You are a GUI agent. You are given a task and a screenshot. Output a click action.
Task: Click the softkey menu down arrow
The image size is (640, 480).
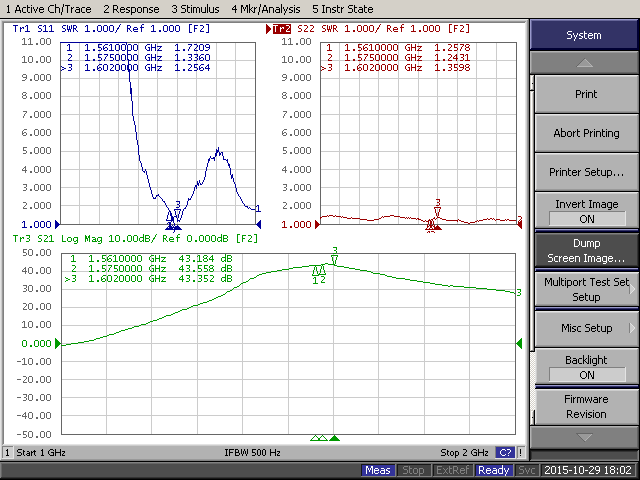pos(584,438)
